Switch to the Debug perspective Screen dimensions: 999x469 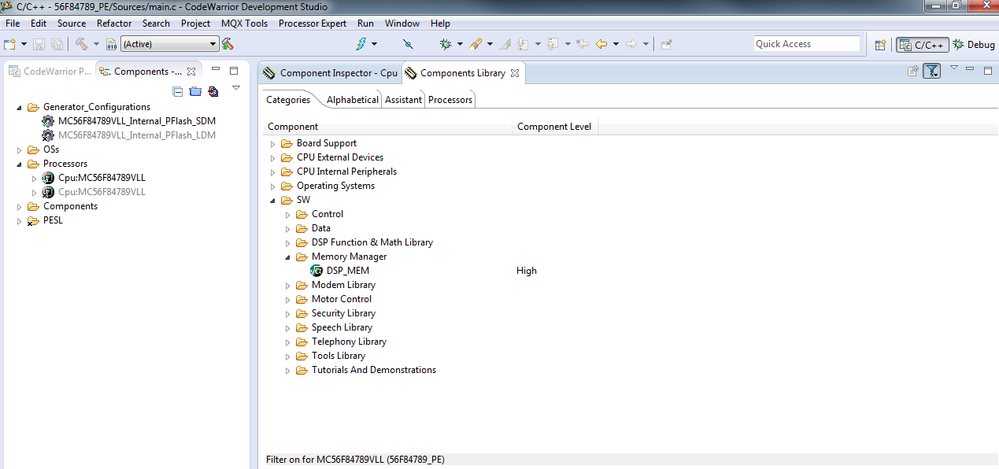(x=973, y=45)
